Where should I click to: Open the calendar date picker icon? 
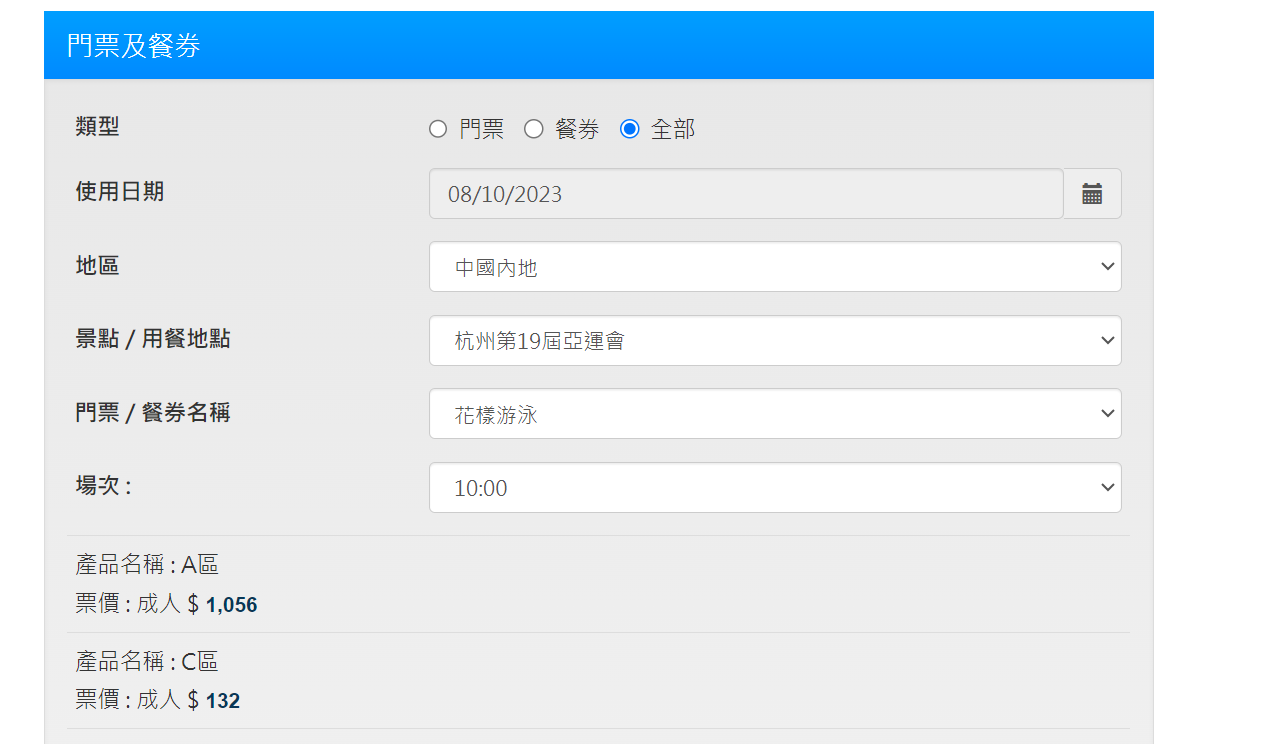(1092, 194)
